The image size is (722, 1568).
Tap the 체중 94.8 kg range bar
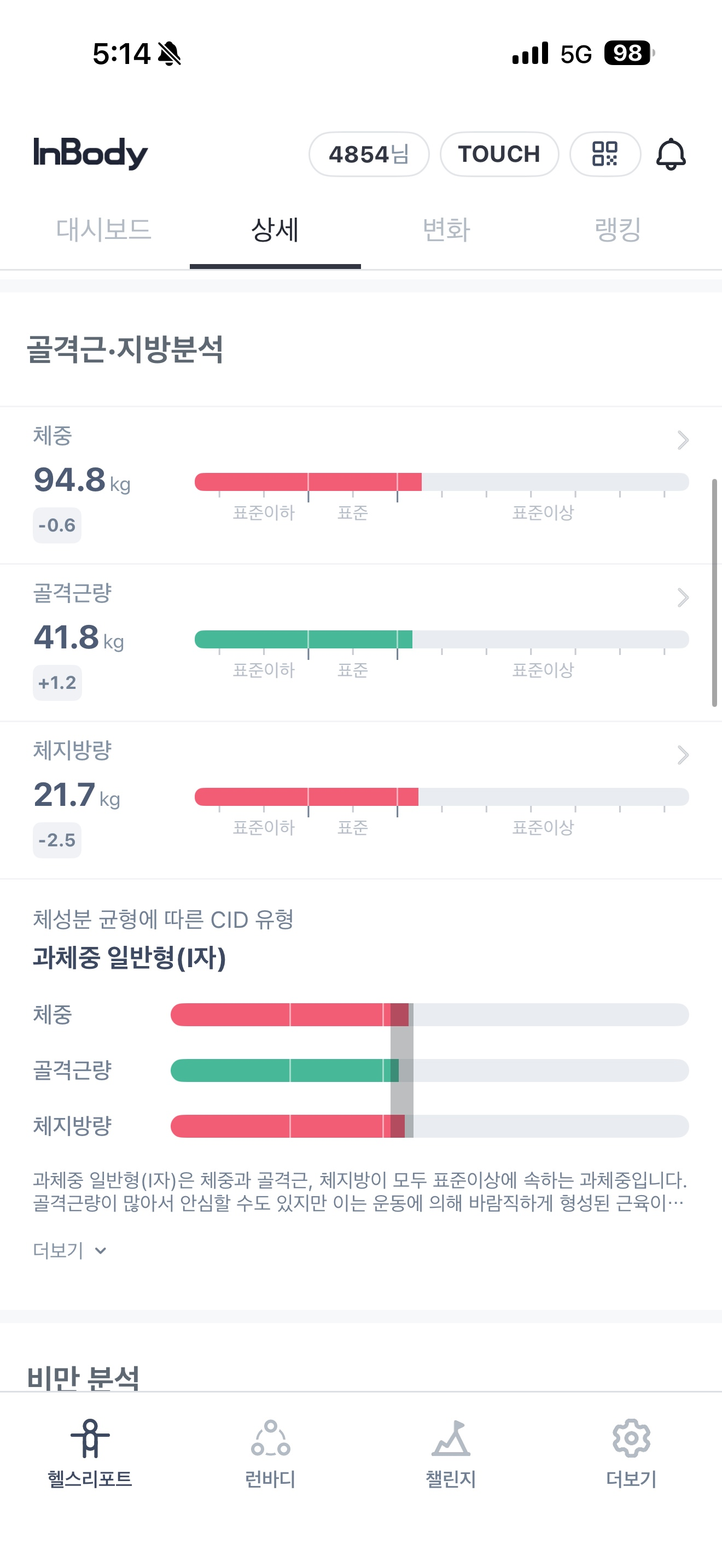(x=441, y=482)
